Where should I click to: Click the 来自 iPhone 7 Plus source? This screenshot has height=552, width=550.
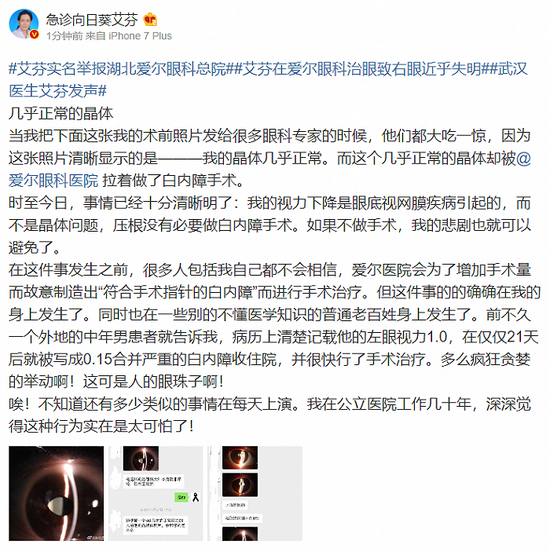pyautogui.click(x=129, y=36)
